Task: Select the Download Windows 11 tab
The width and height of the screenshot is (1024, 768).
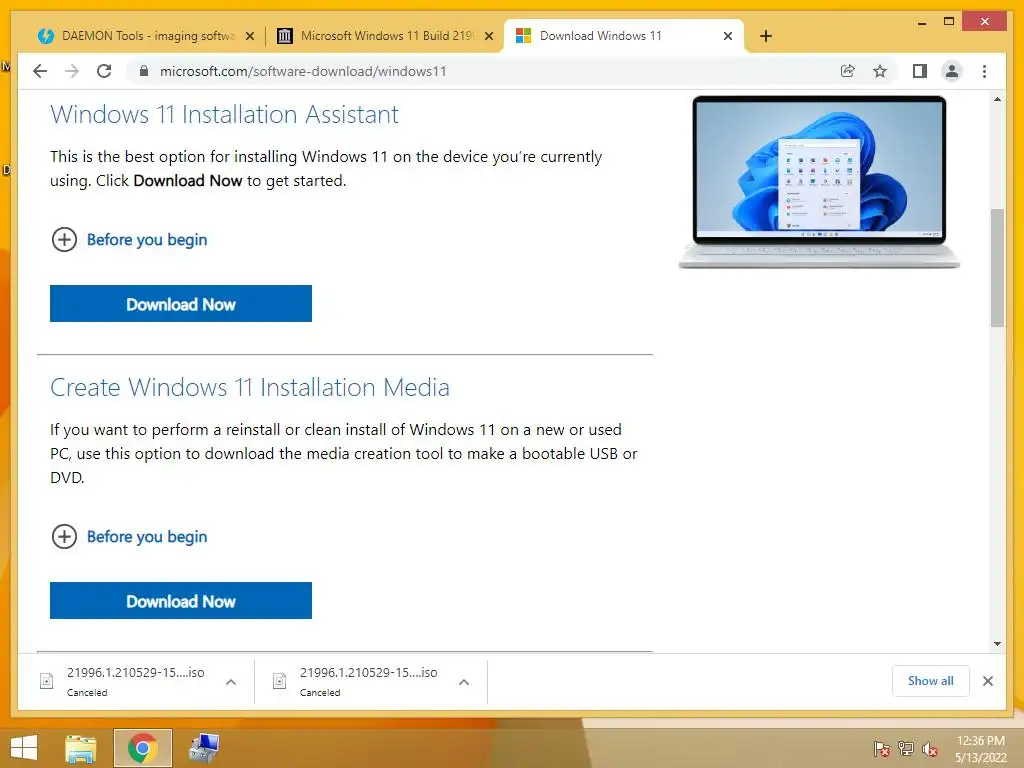Action: 624,36
